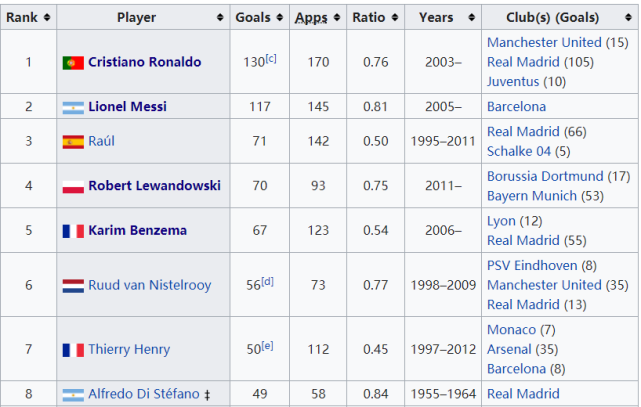This screenshot has height=407, width=641.
Task: Click Netherlands flag beside van Nistelrooy
Action: (73, 286)
